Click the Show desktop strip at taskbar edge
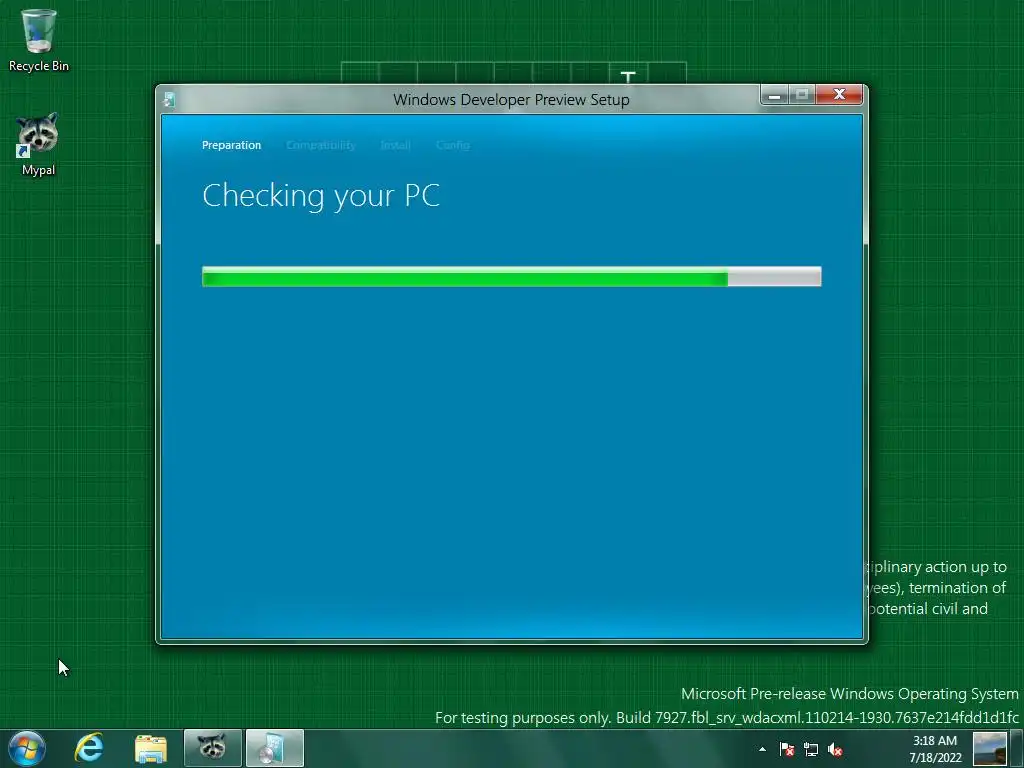 tap(1019, 749)
